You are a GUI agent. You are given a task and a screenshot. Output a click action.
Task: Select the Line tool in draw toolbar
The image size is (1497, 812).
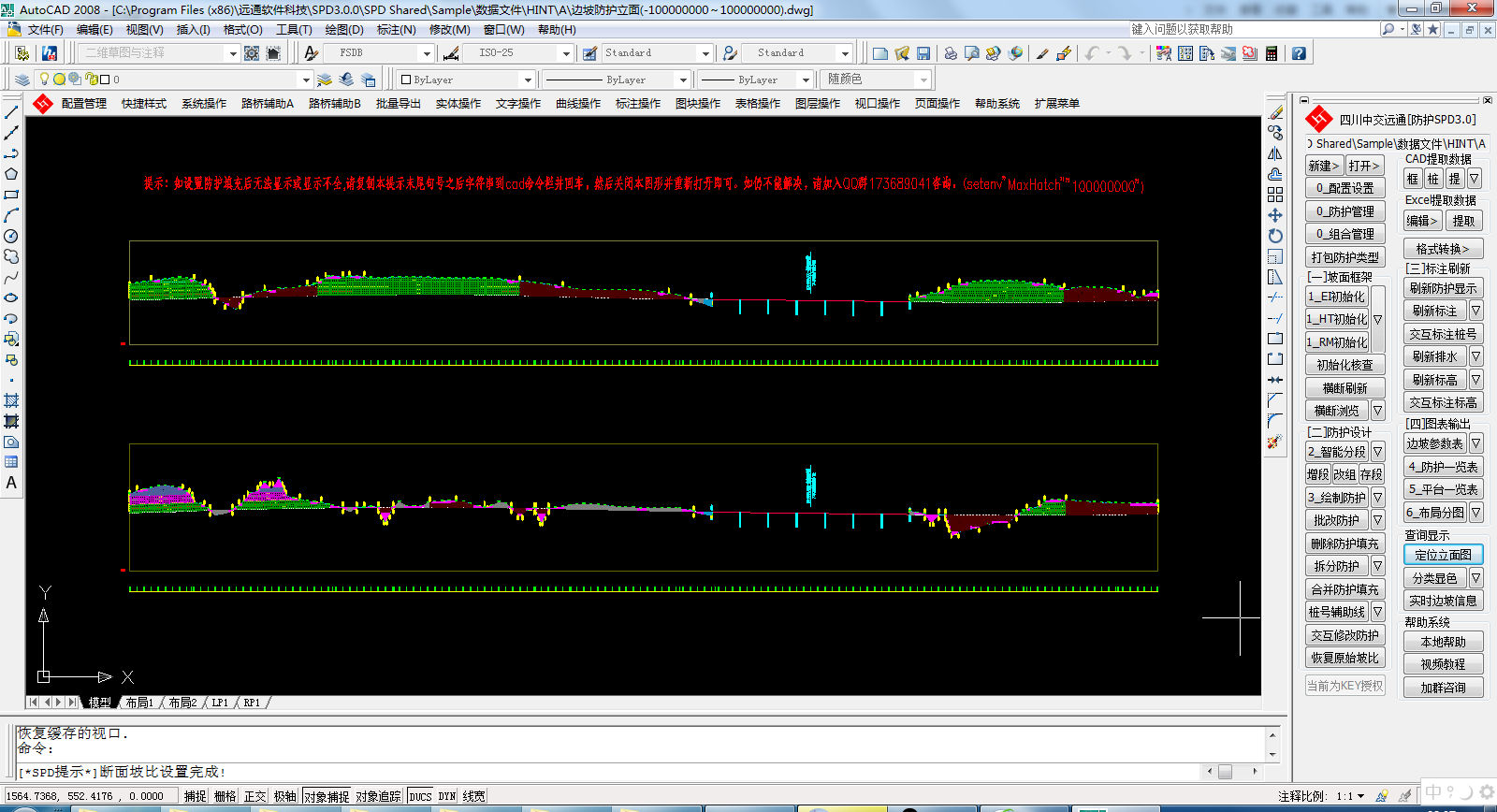tap(11, 112)
